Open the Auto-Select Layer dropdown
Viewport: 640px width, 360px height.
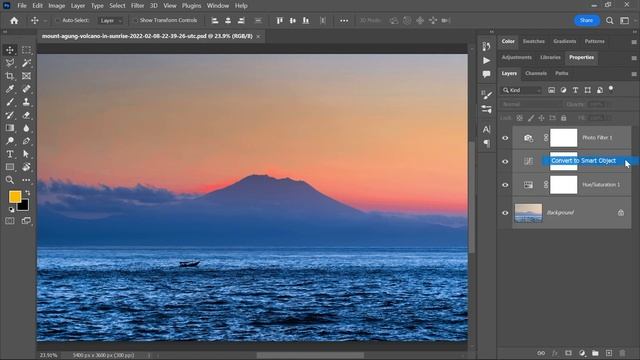pos(111,20)
